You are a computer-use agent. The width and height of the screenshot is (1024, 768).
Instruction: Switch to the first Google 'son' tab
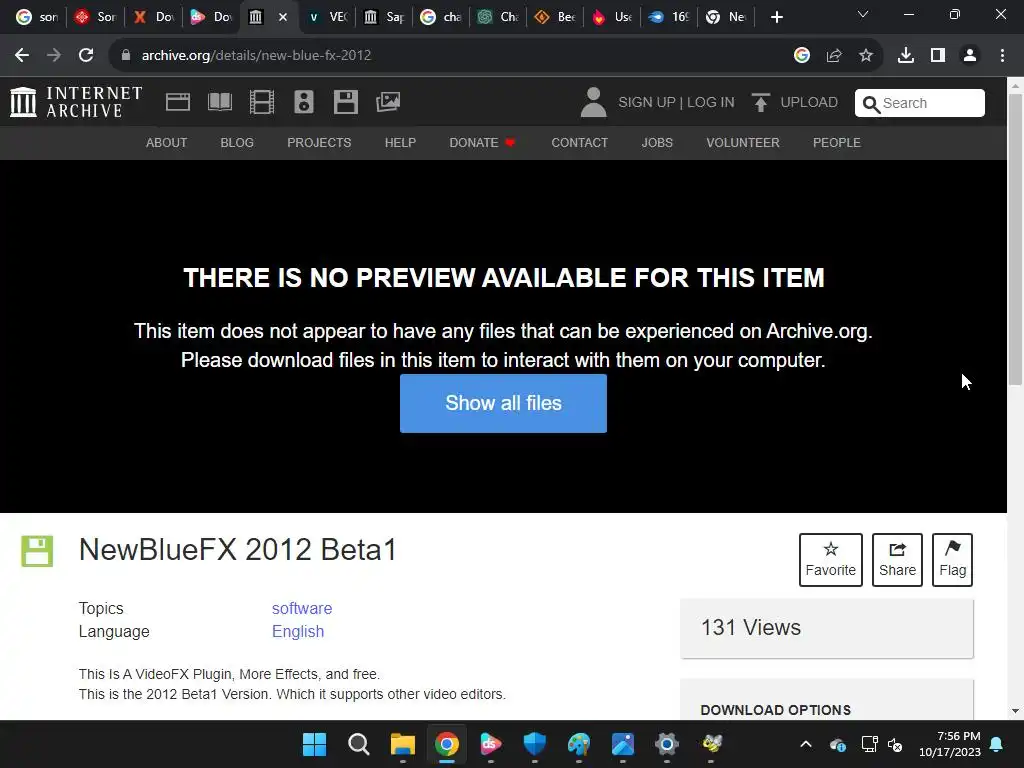tap(37, 17)
